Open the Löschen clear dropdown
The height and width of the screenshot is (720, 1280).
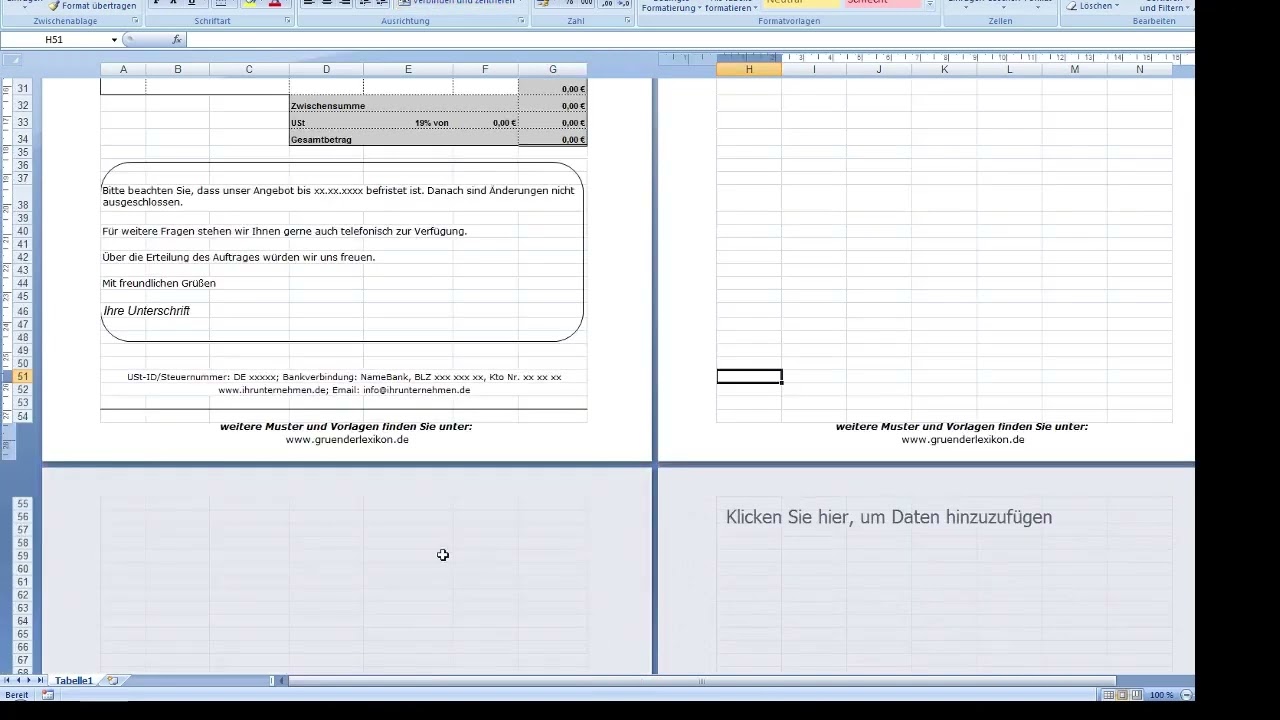coord(1092,5)
